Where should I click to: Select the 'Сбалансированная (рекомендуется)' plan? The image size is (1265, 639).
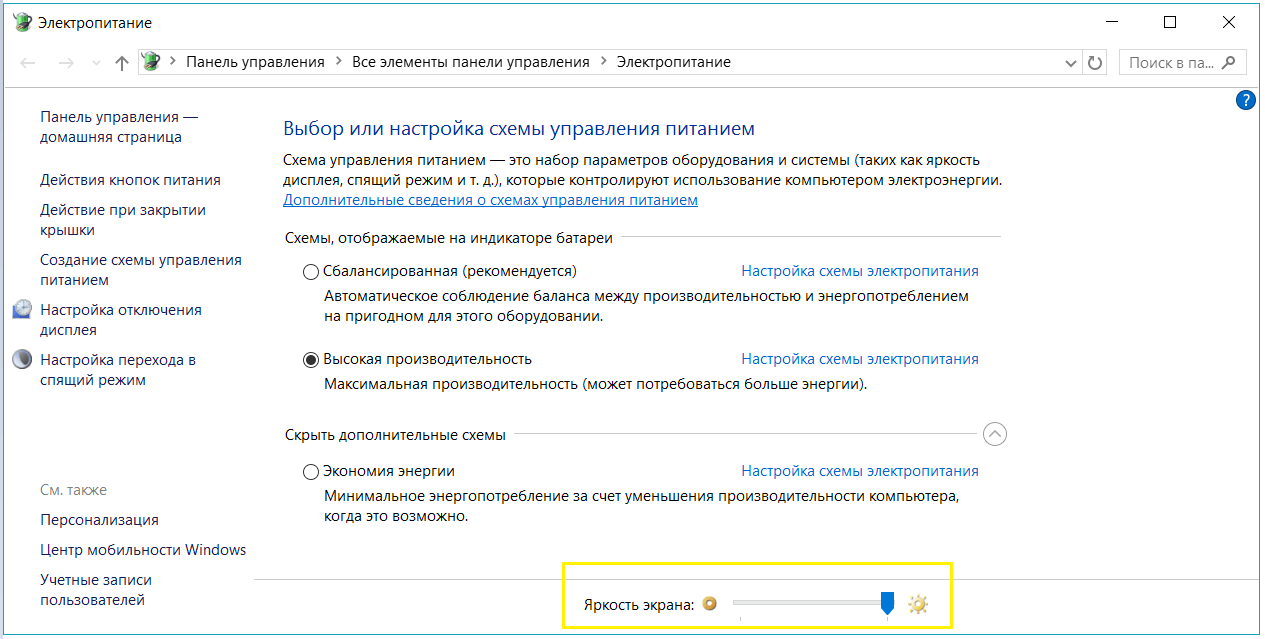(311, 272)
